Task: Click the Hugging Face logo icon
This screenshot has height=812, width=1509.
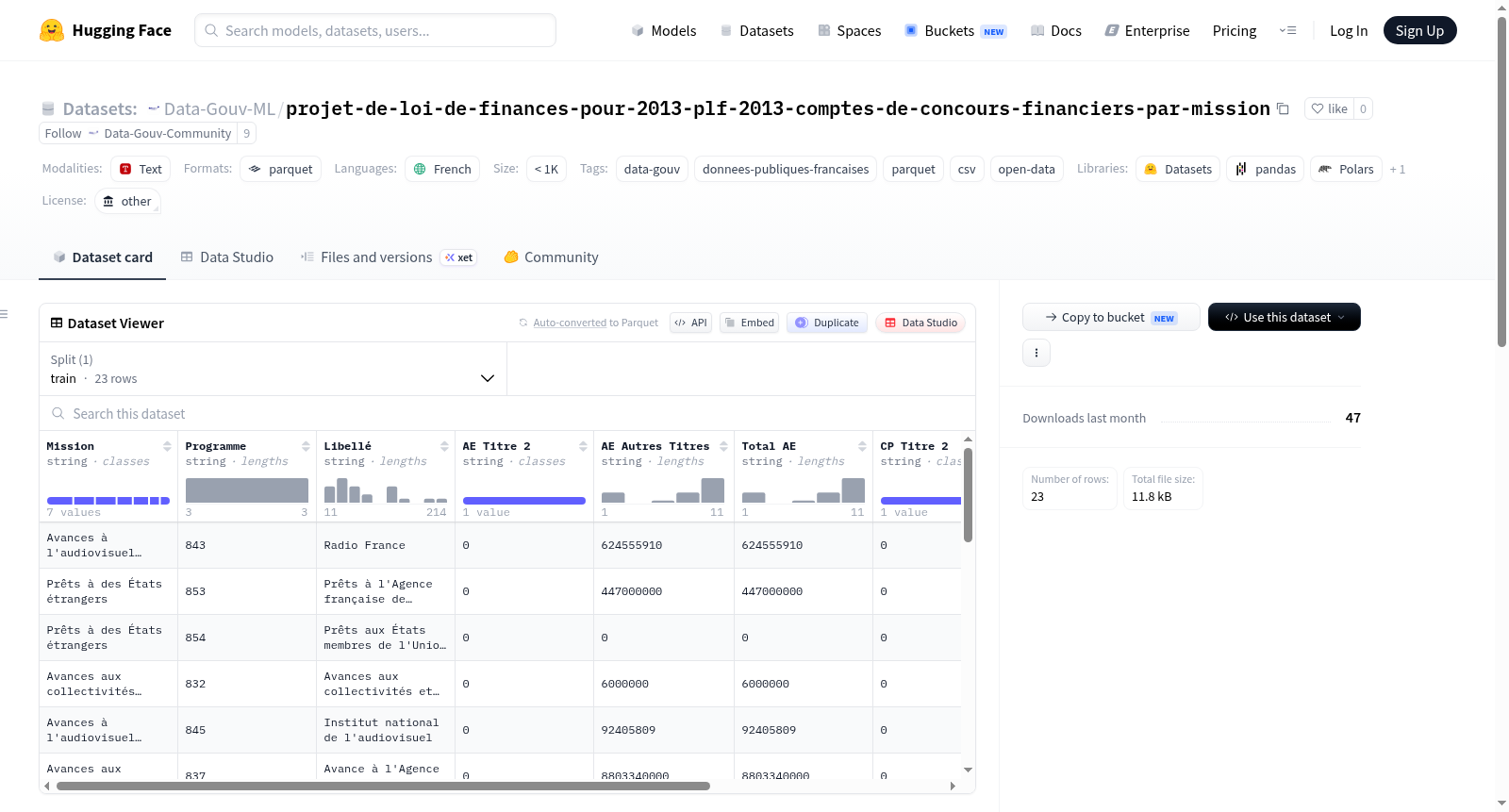Action: (x=52, y=30)
